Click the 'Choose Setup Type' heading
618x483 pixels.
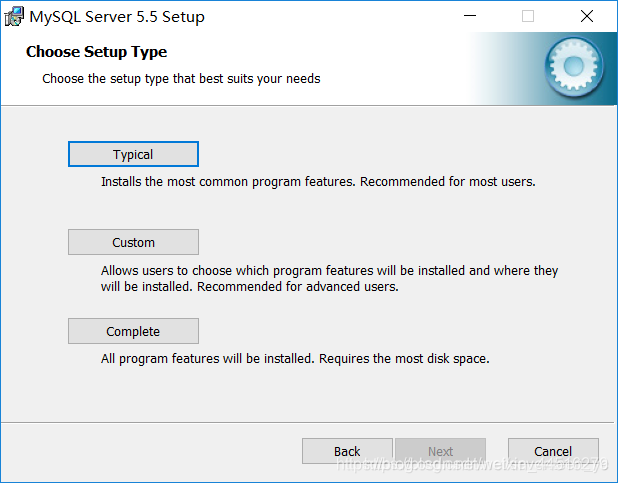(97, 52)
